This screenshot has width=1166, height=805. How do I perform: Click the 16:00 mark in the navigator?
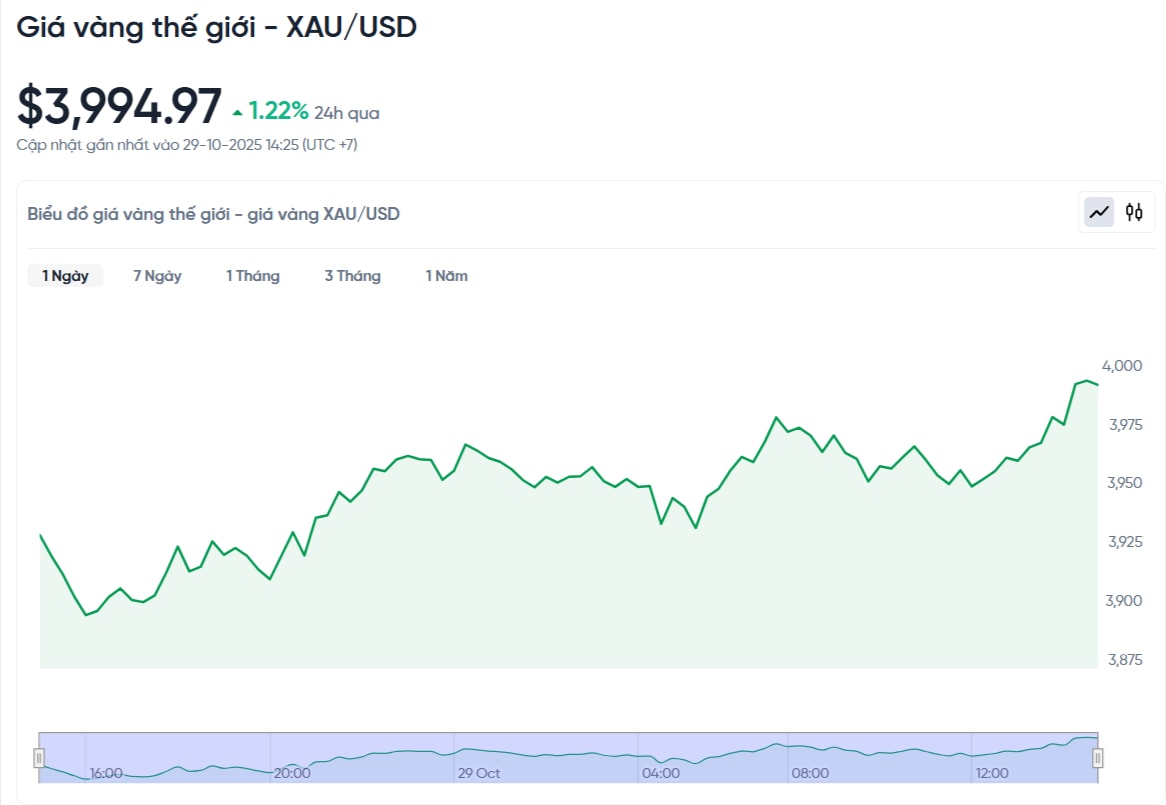tap(106, 773)
